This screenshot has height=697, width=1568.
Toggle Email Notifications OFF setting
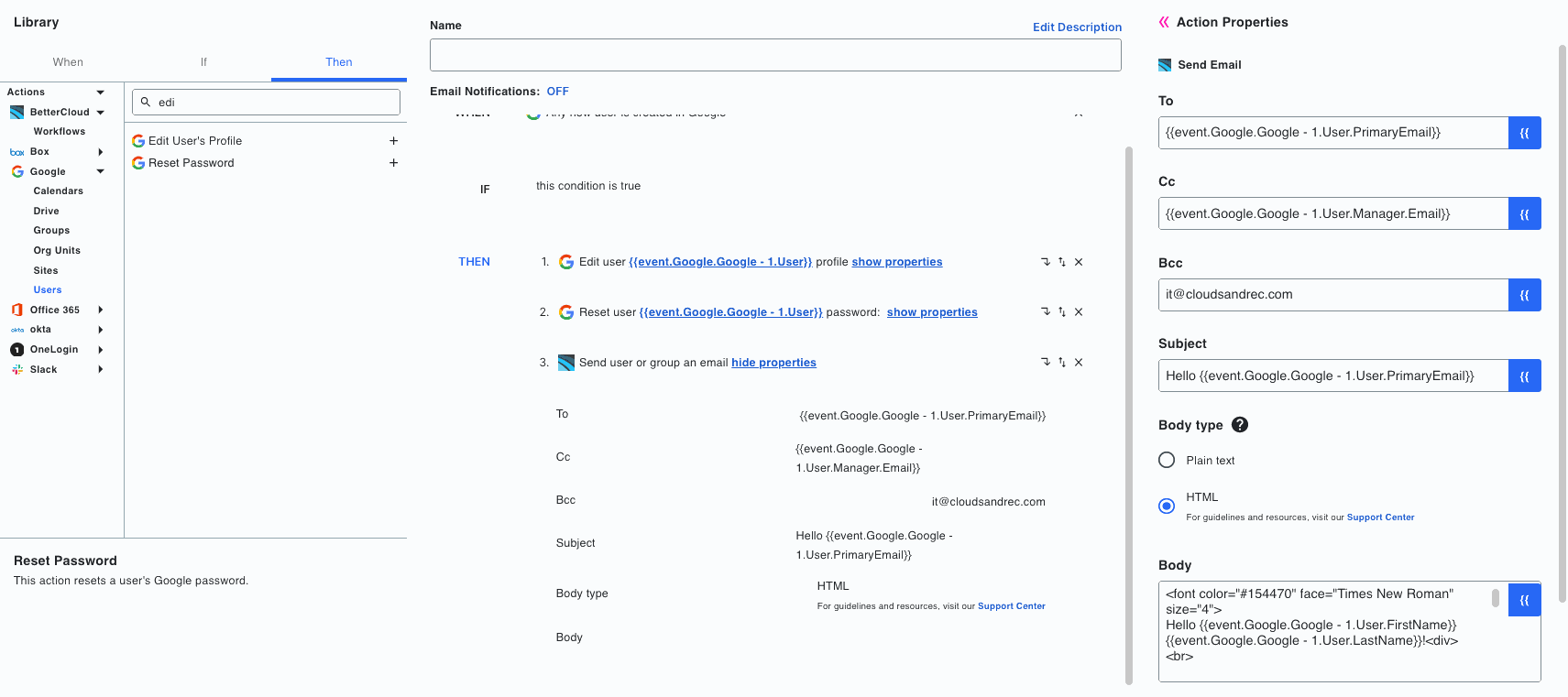tap(558, 92)
